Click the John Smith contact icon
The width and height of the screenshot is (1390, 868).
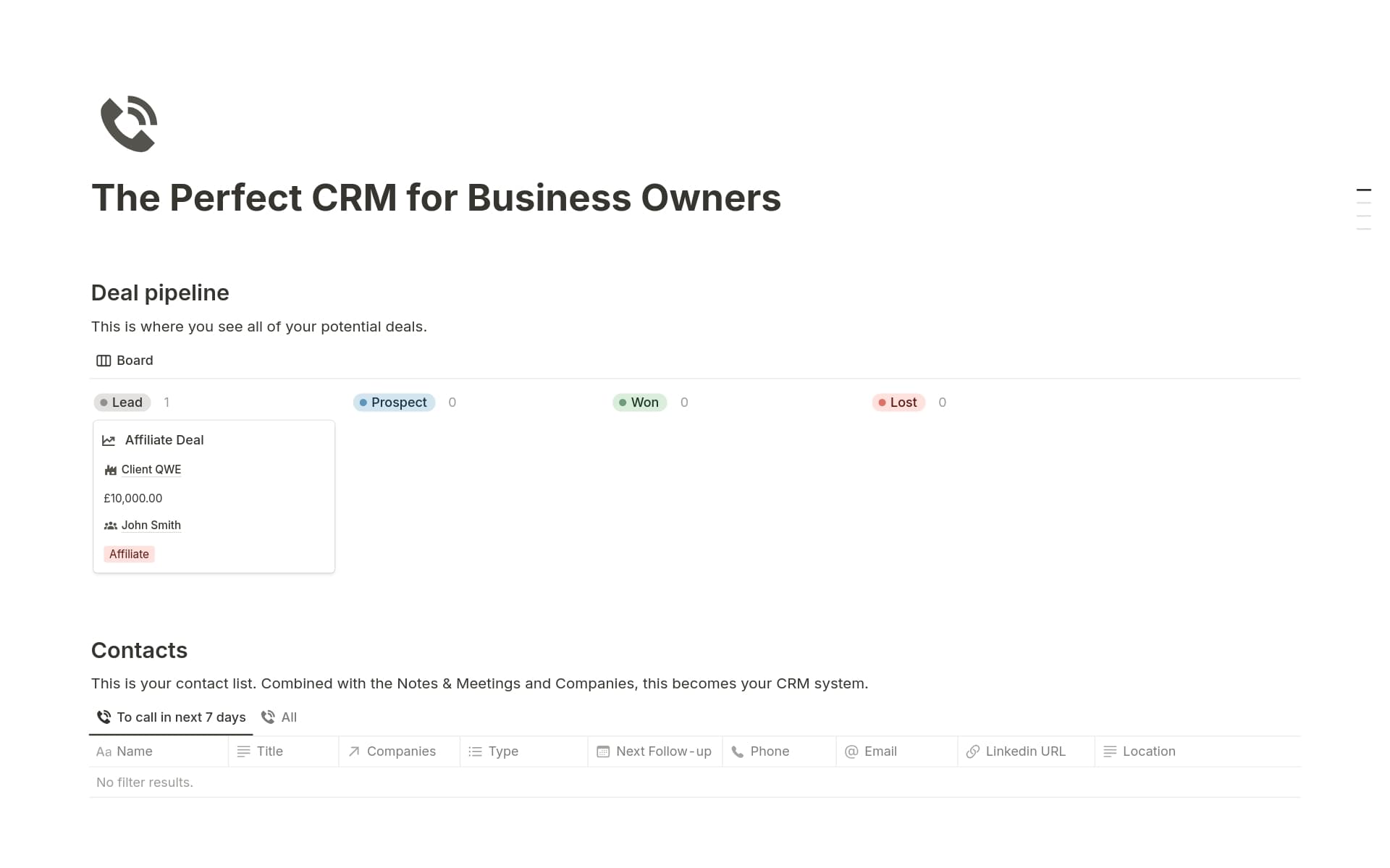click(111, 526)
